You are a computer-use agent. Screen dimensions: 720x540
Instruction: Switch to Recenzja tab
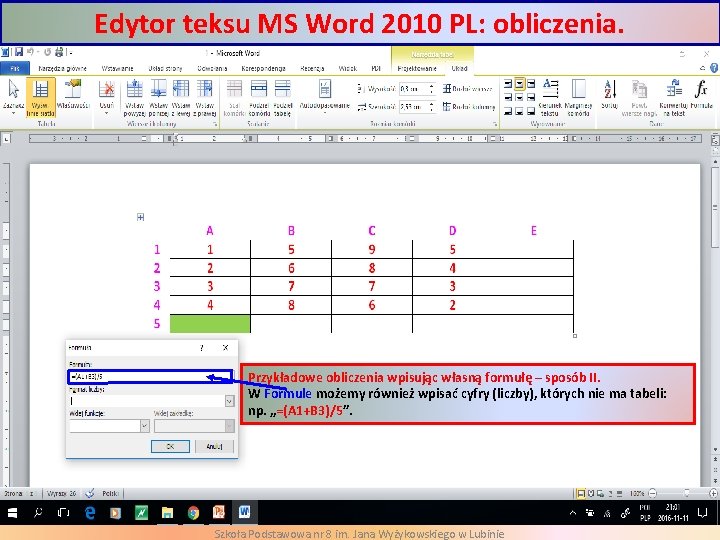[x=312, y=68]
